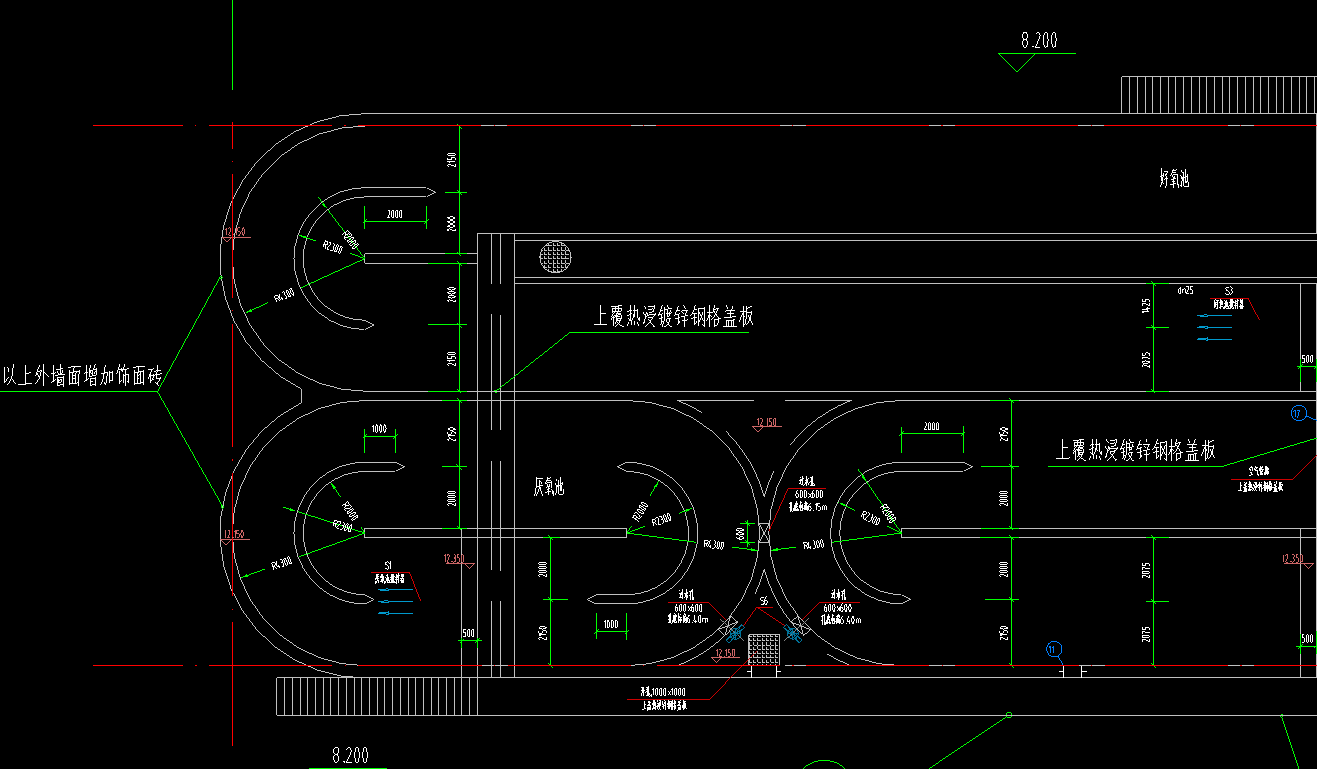This screenshot has height=769, width=1317.
Task: Select the 600 dimension beside crossed opening
Action: click(x=741, y=534)
